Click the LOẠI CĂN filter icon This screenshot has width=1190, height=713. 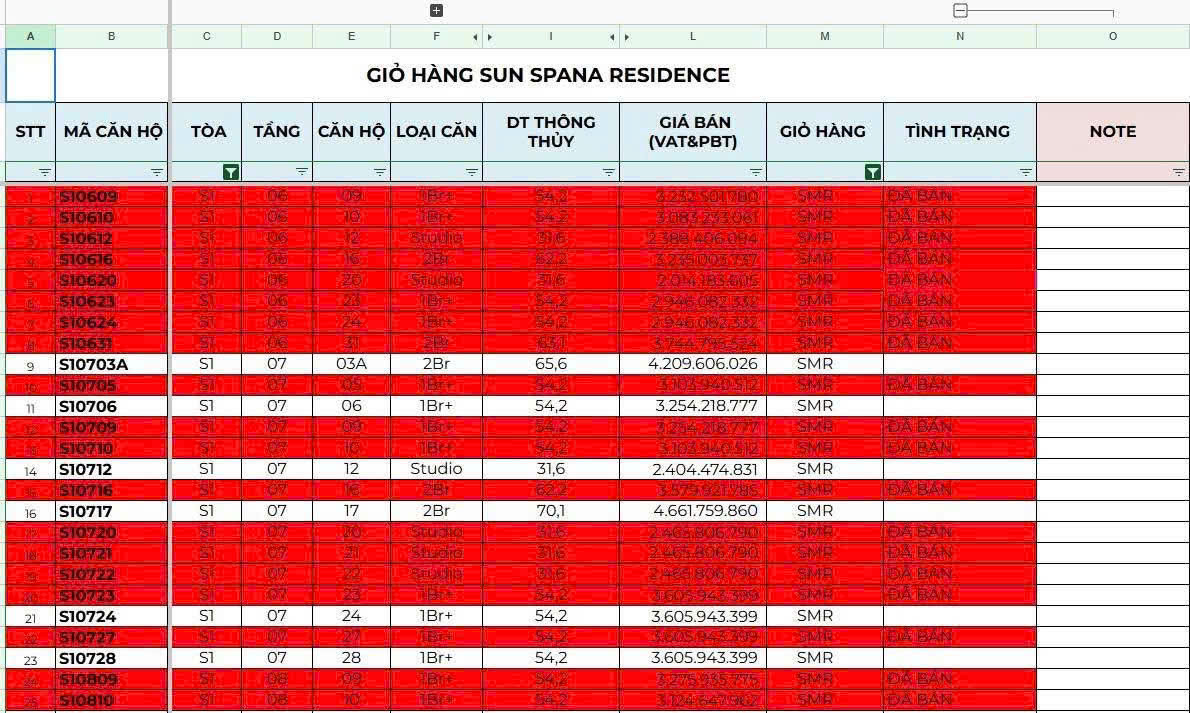472,172
